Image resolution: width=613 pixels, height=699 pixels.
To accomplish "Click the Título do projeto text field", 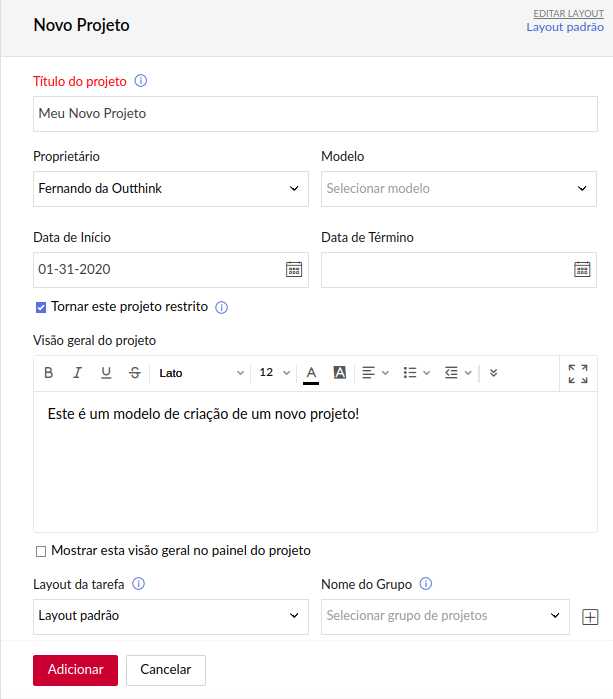I will point(315,114).
